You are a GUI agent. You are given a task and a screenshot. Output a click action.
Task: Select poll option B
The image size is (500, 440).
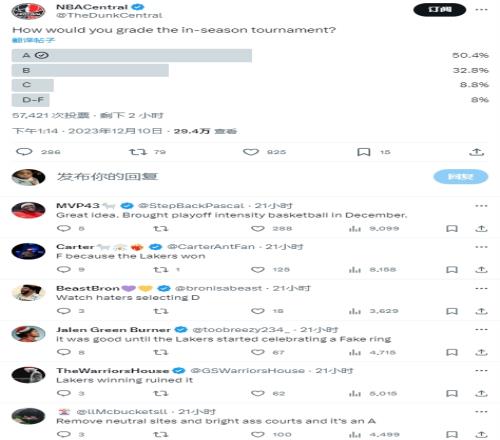90,70
